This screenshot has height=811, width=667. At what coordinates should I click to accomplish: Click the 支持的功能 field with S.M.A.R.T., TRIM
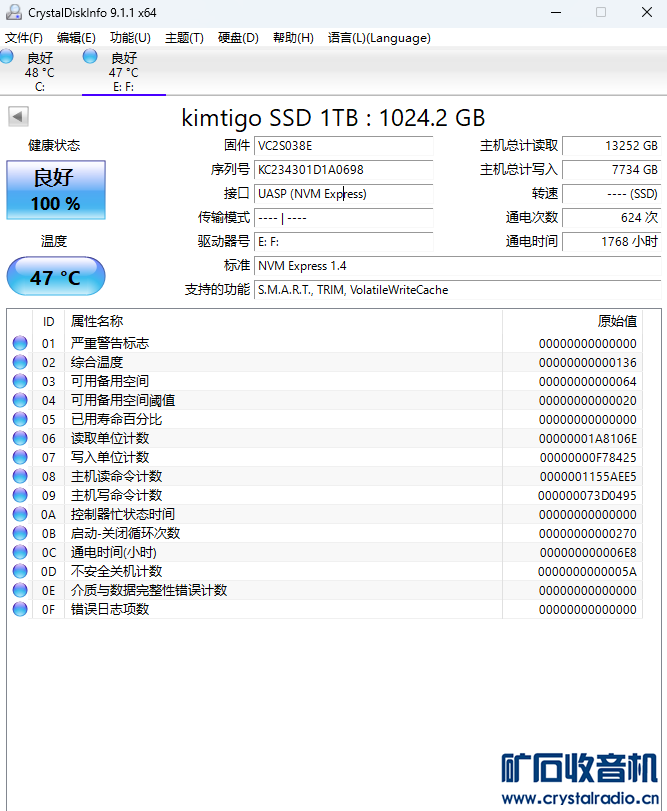458,290
